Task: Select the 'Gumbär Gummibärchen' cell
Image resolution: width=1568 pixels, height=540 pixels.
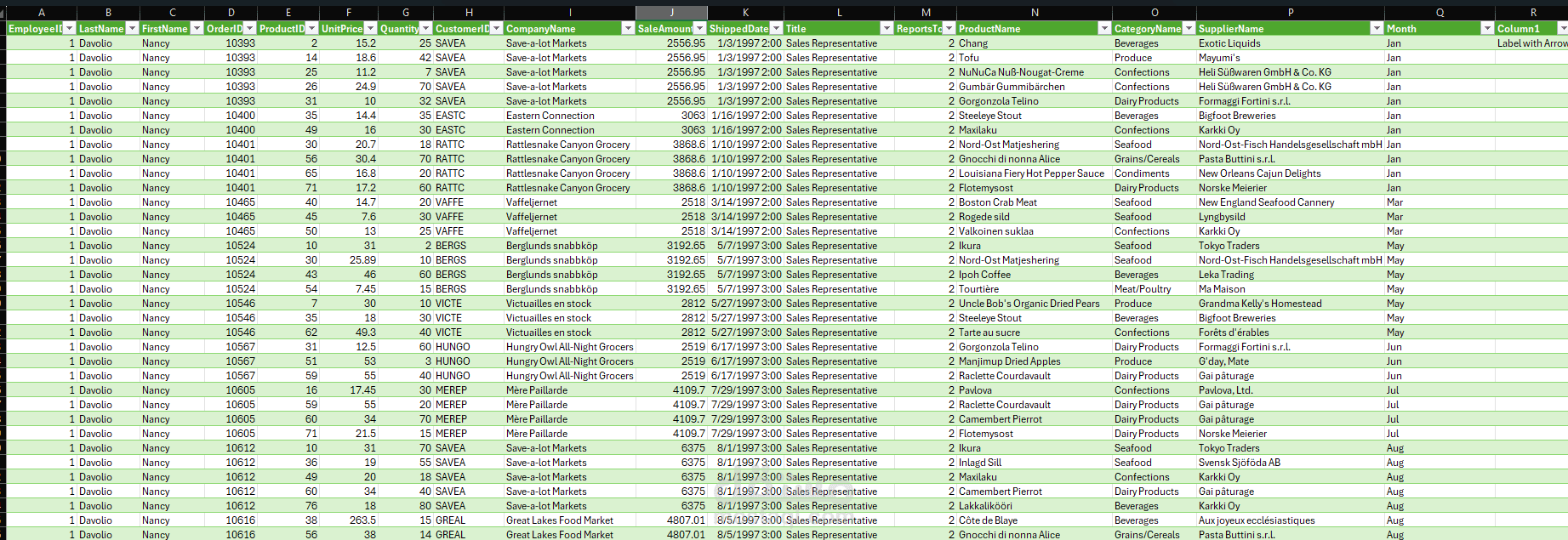Action: tap(1034, 86)
